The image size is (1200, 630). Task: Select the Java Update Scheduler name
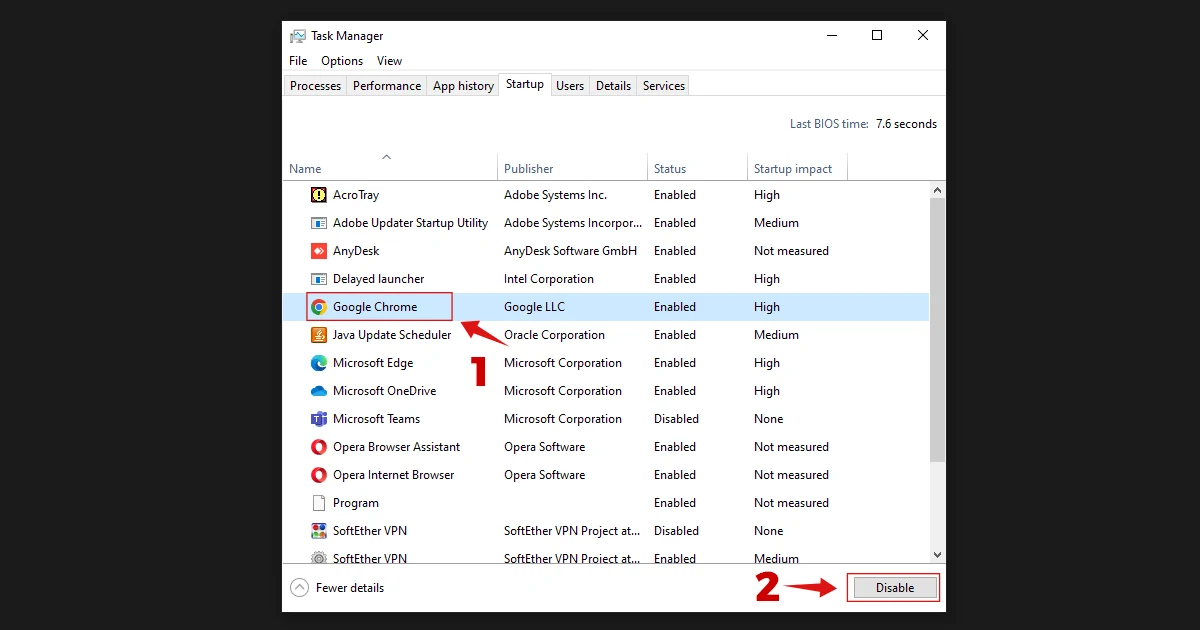click(392, 335)
